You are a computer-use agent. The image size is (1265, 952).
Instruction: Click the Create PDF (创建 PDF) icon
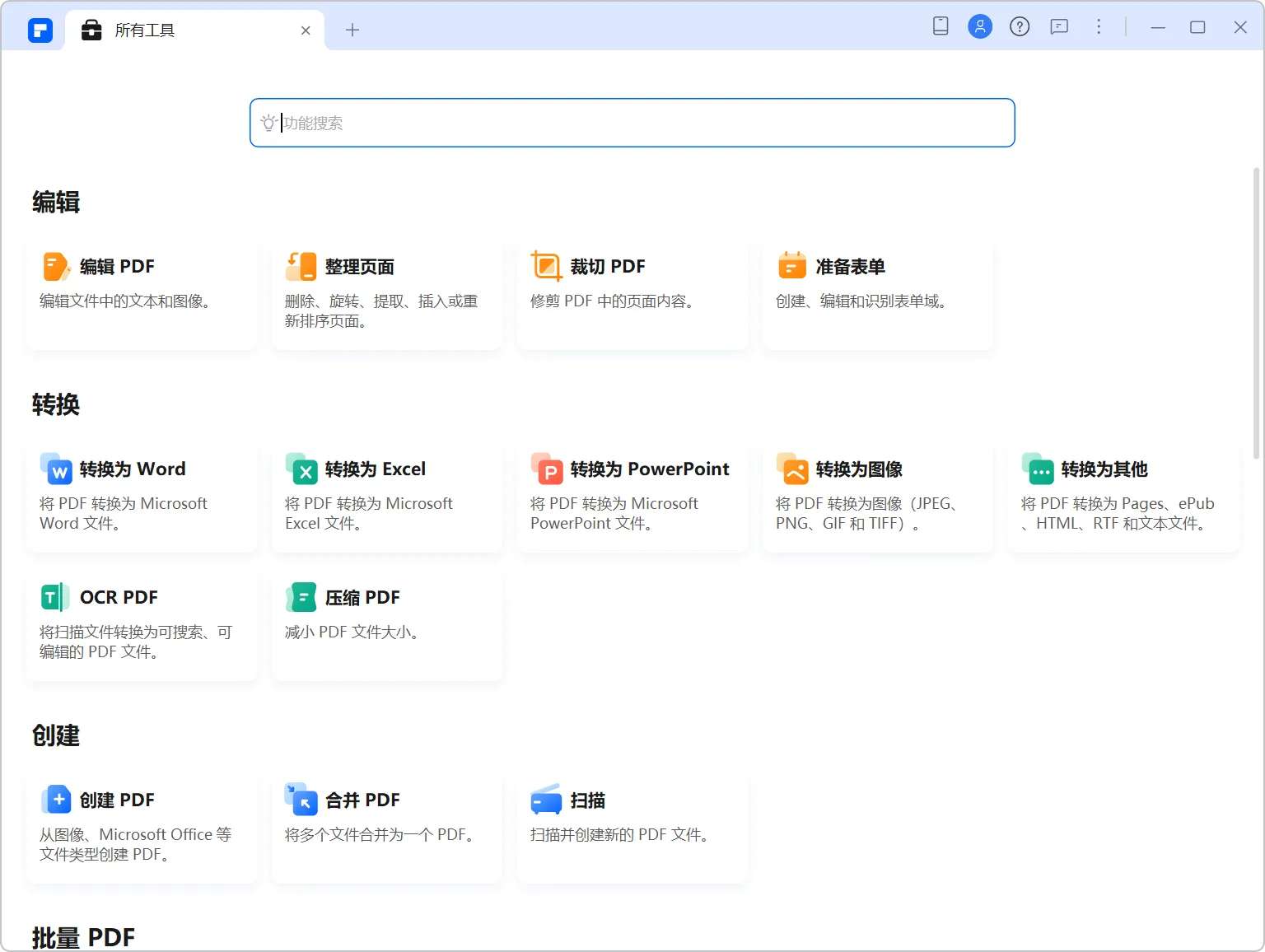[56, 800]
